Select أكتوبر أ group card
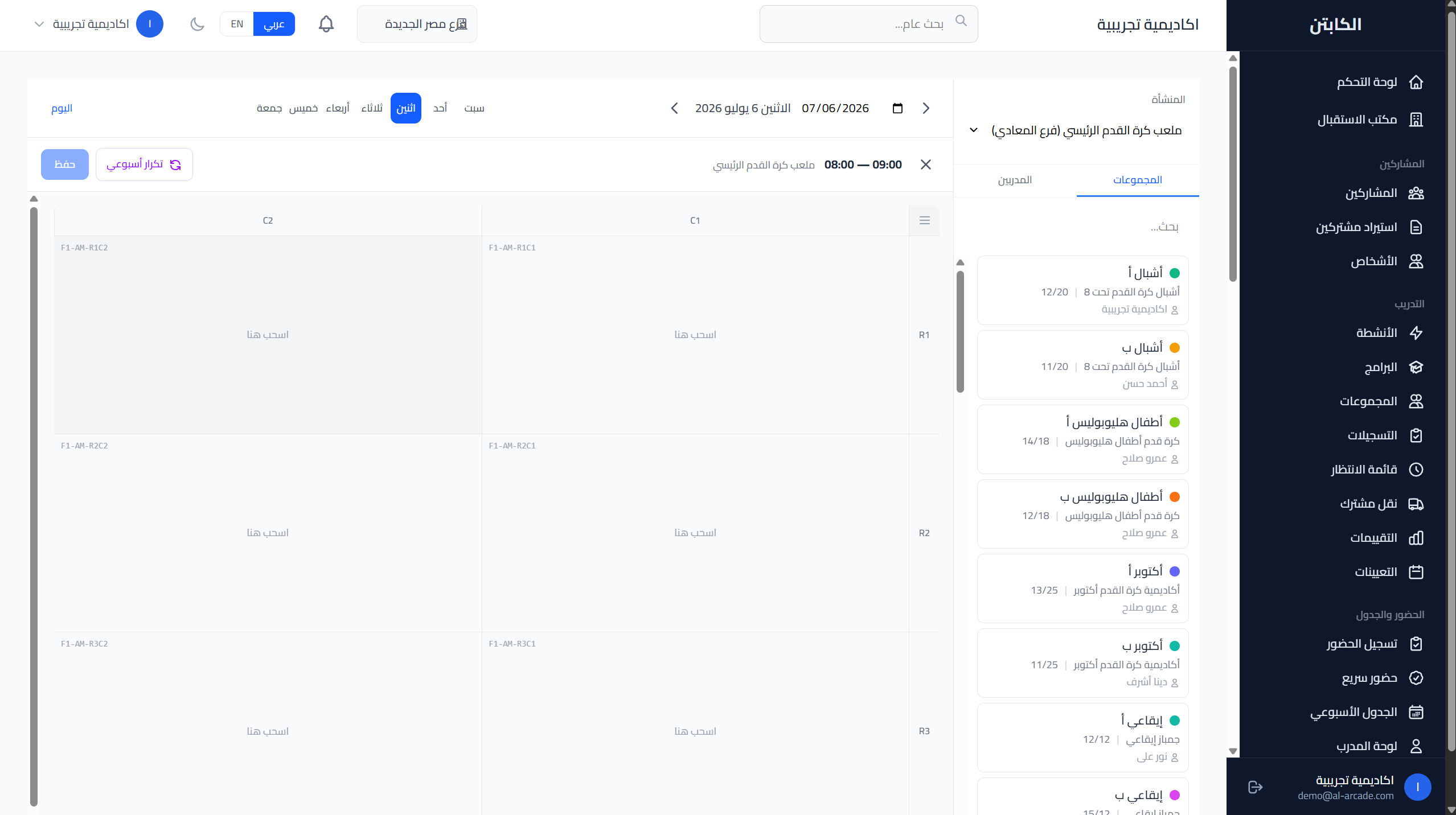Viewport: 1456px width, 815px height. (1082, 588)
